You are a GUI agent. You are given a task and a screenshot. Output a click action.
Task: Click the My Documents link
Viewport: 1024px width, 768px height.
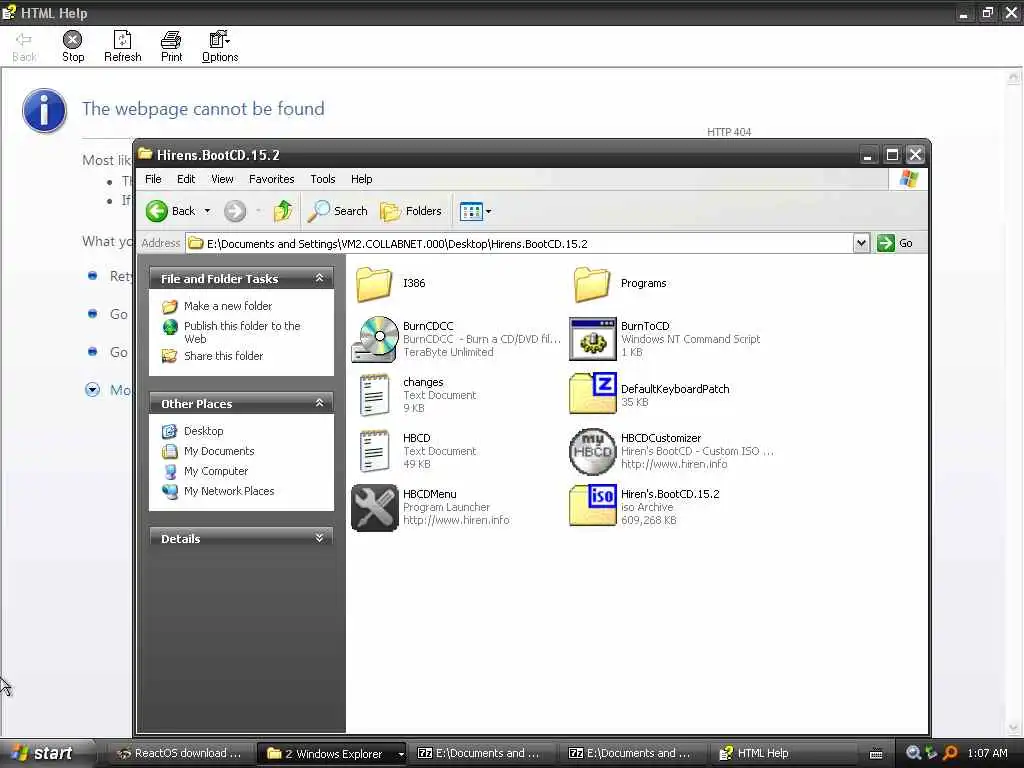point(219,451)
